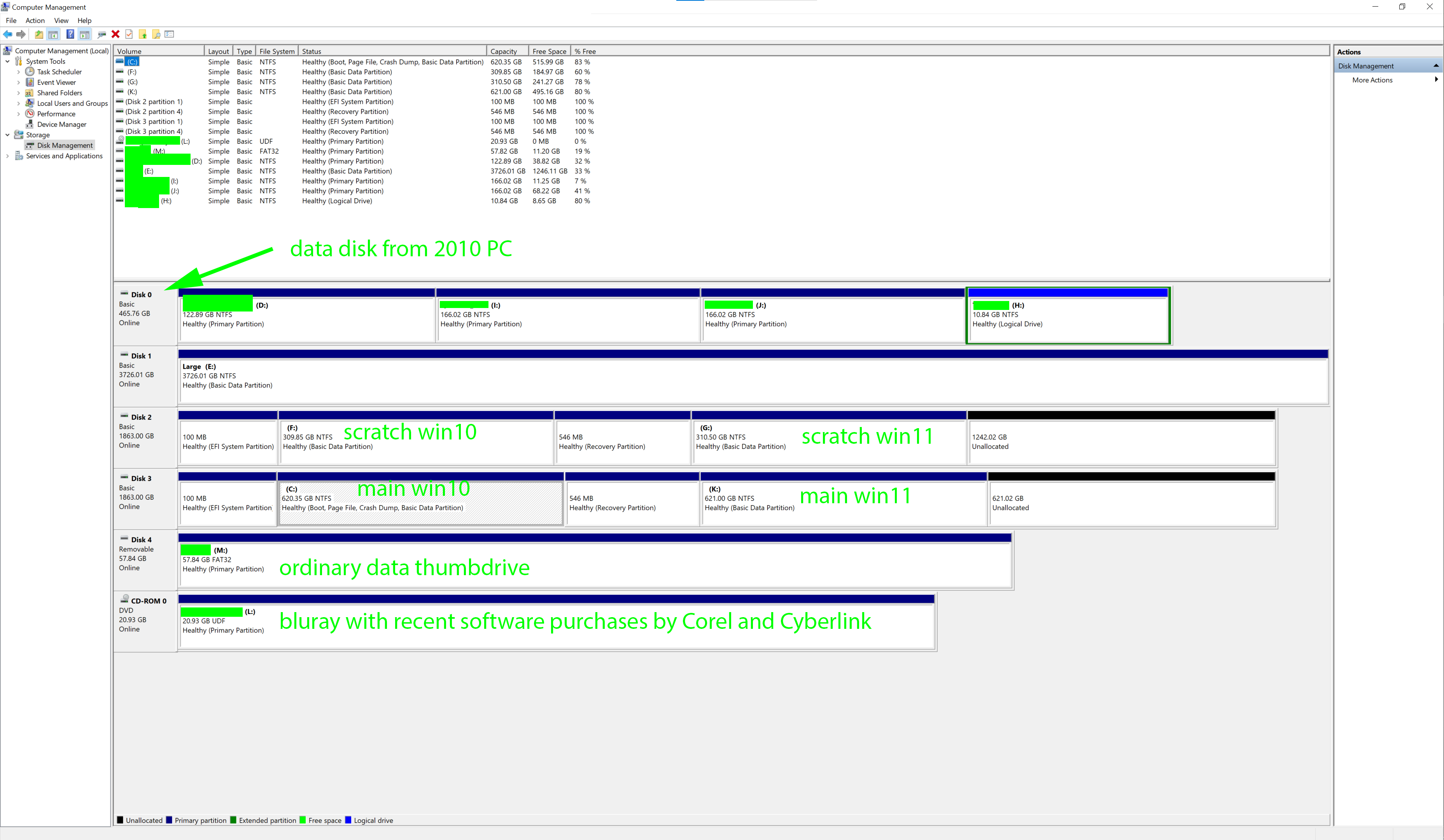The height and width of the screenshot is (840, 1444).
Task: Click the Up one level folder icon
Action: (x=39, y=34)
